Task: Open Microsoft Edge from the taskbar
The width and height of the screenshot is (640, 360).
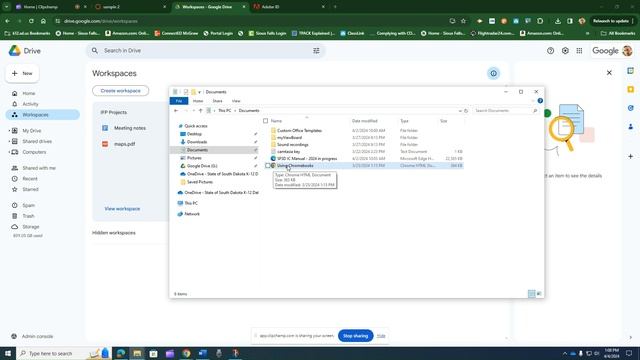Action: pos(121,353)
